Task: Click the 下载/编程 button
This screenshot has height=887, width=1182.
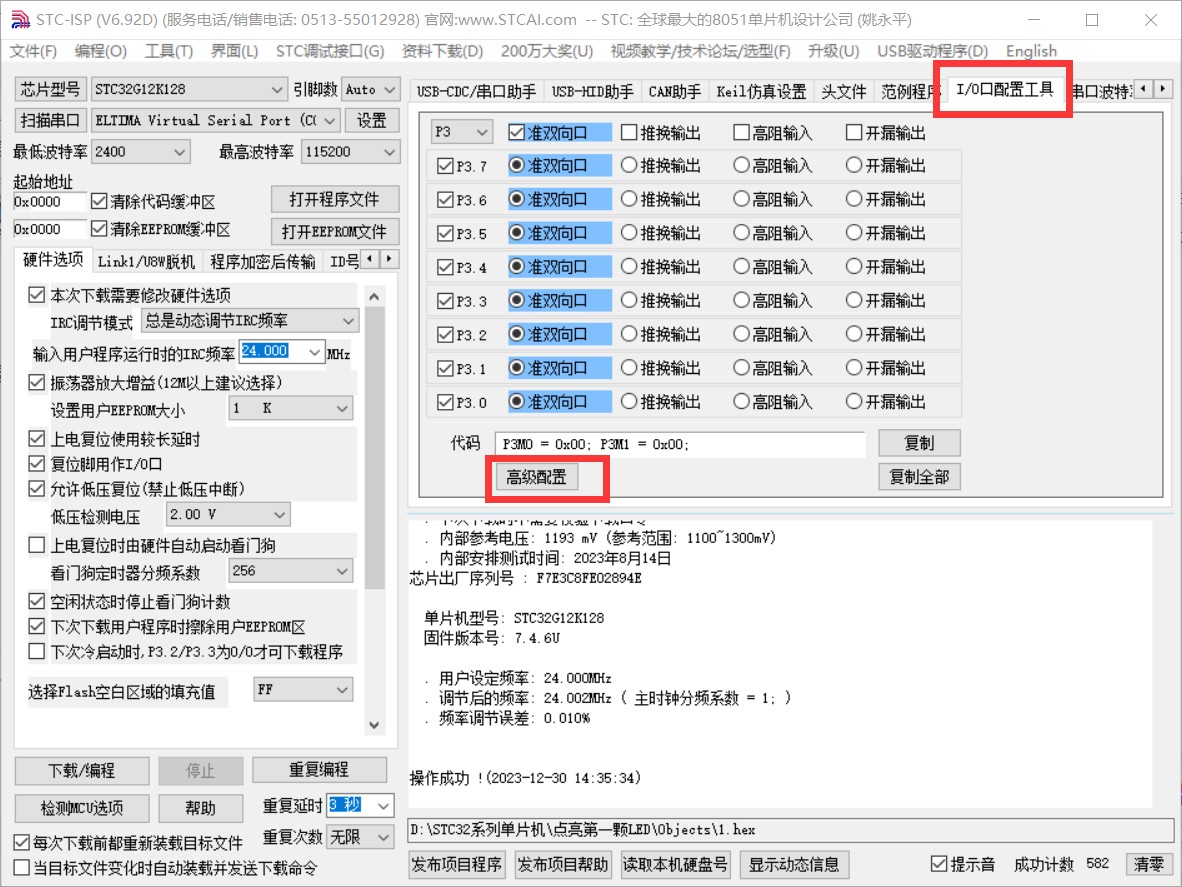Action: [81, 771]
